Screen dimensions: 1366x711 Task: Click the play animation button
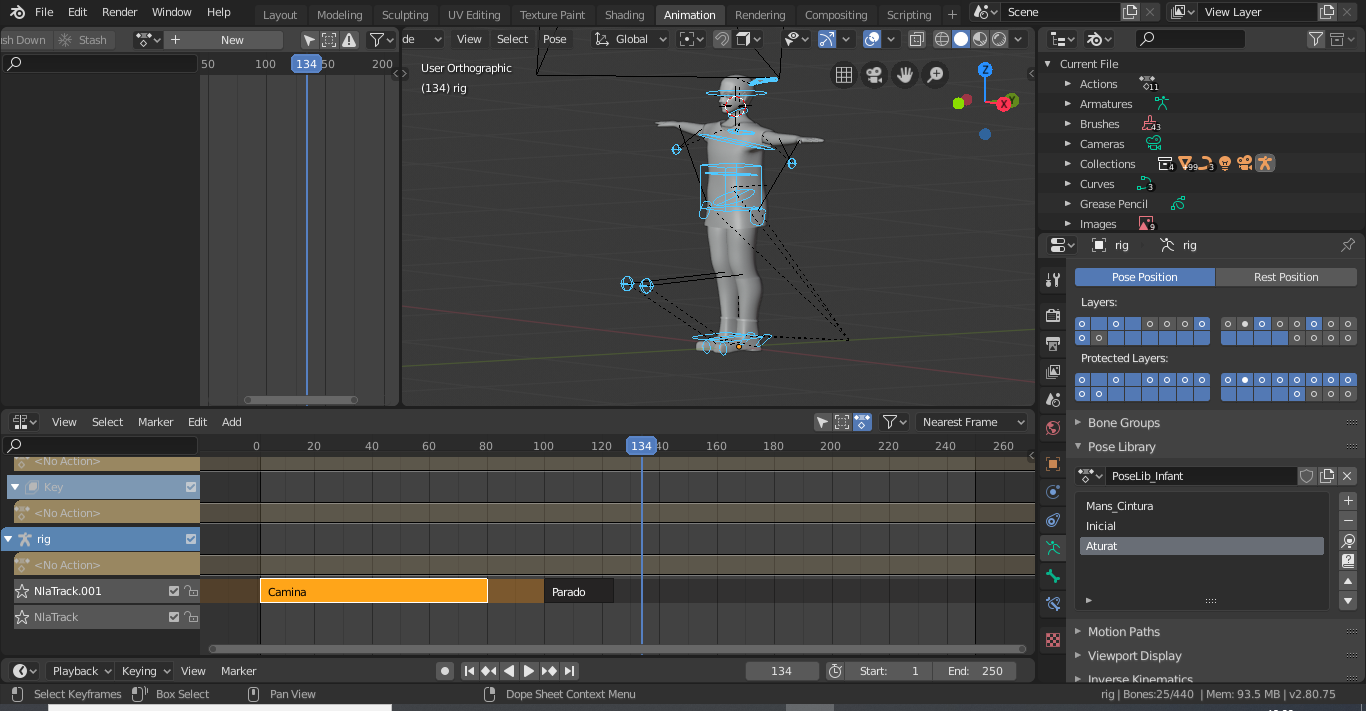(x=529, y=671)
